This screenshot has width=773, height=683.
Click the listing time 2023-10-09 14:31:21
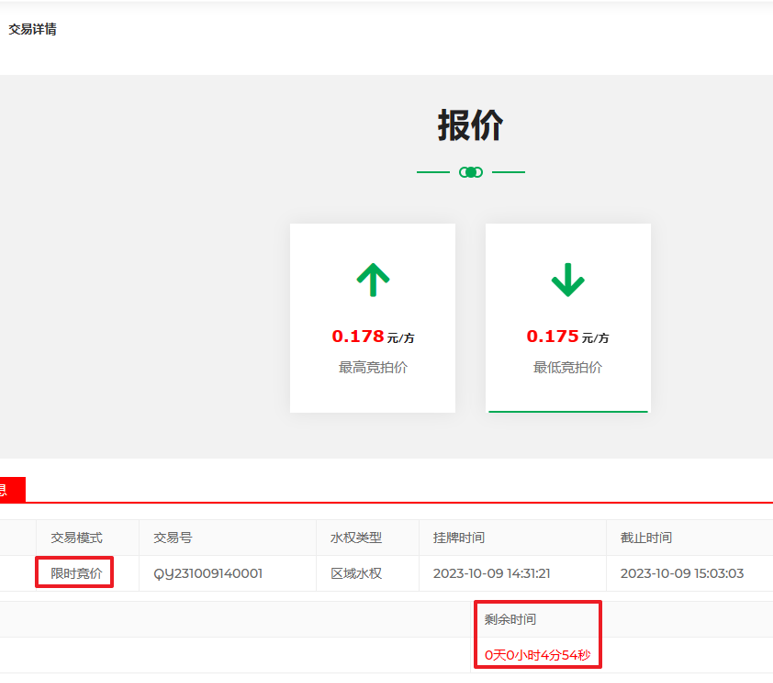[494, 574]
